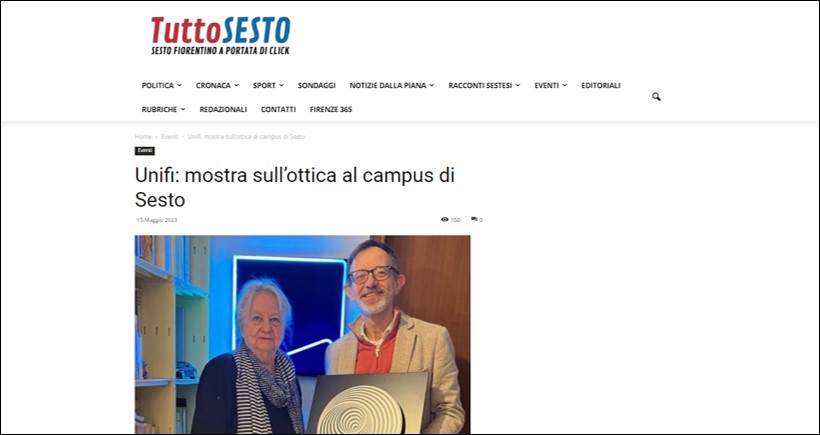Open the Editoriali menu item
This screenshot has height=435, width=820.
tap(601, 85)
